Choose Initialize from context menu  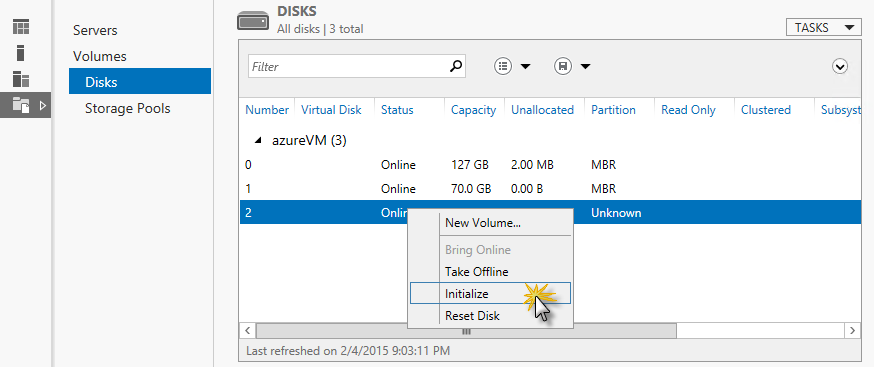[491, 293]
